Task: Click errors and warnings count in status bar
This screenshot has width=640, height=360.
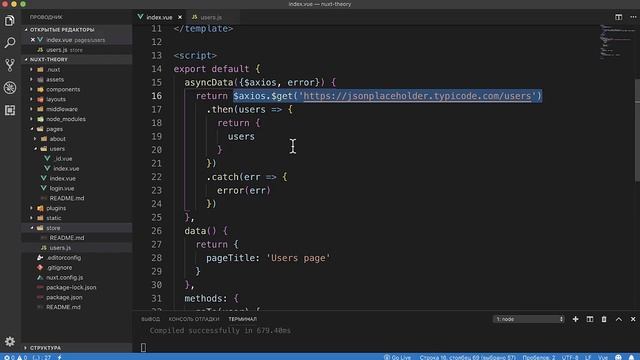Action: click(15, 357)
